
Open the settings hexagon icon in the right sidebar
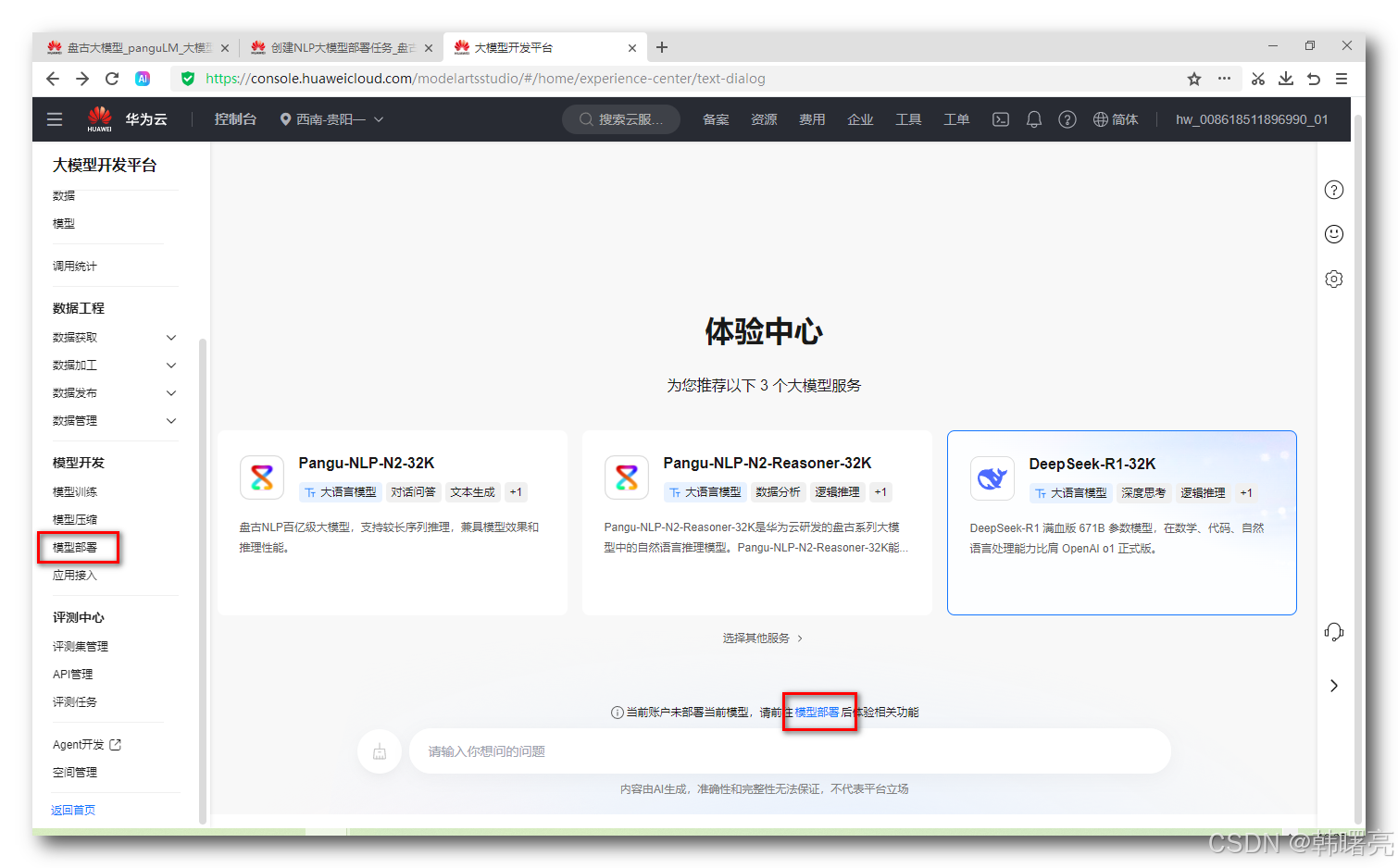[x=1334, y=279]
